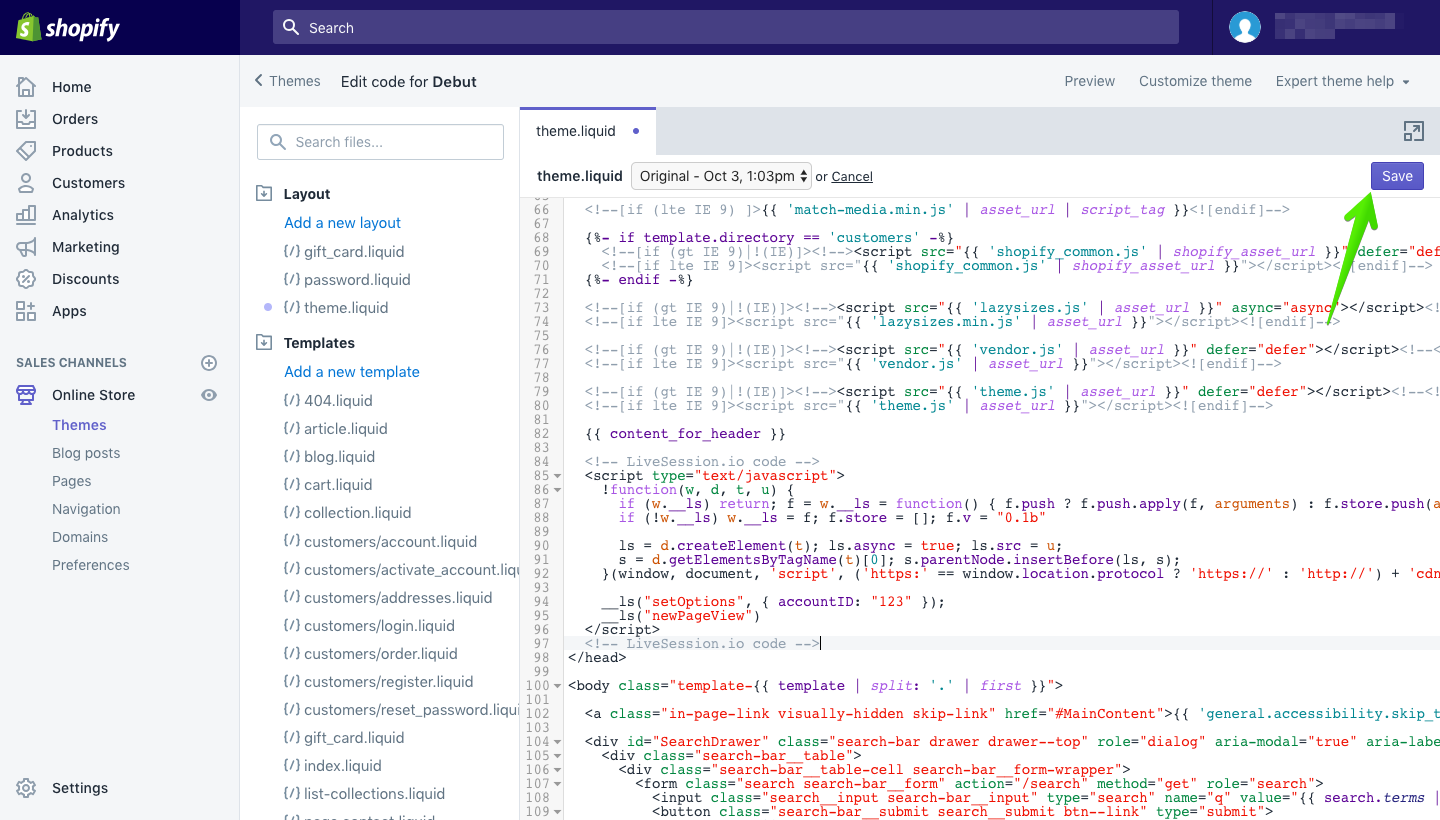
Task: Collapse the Layout folder
Action: pos(264,194)
